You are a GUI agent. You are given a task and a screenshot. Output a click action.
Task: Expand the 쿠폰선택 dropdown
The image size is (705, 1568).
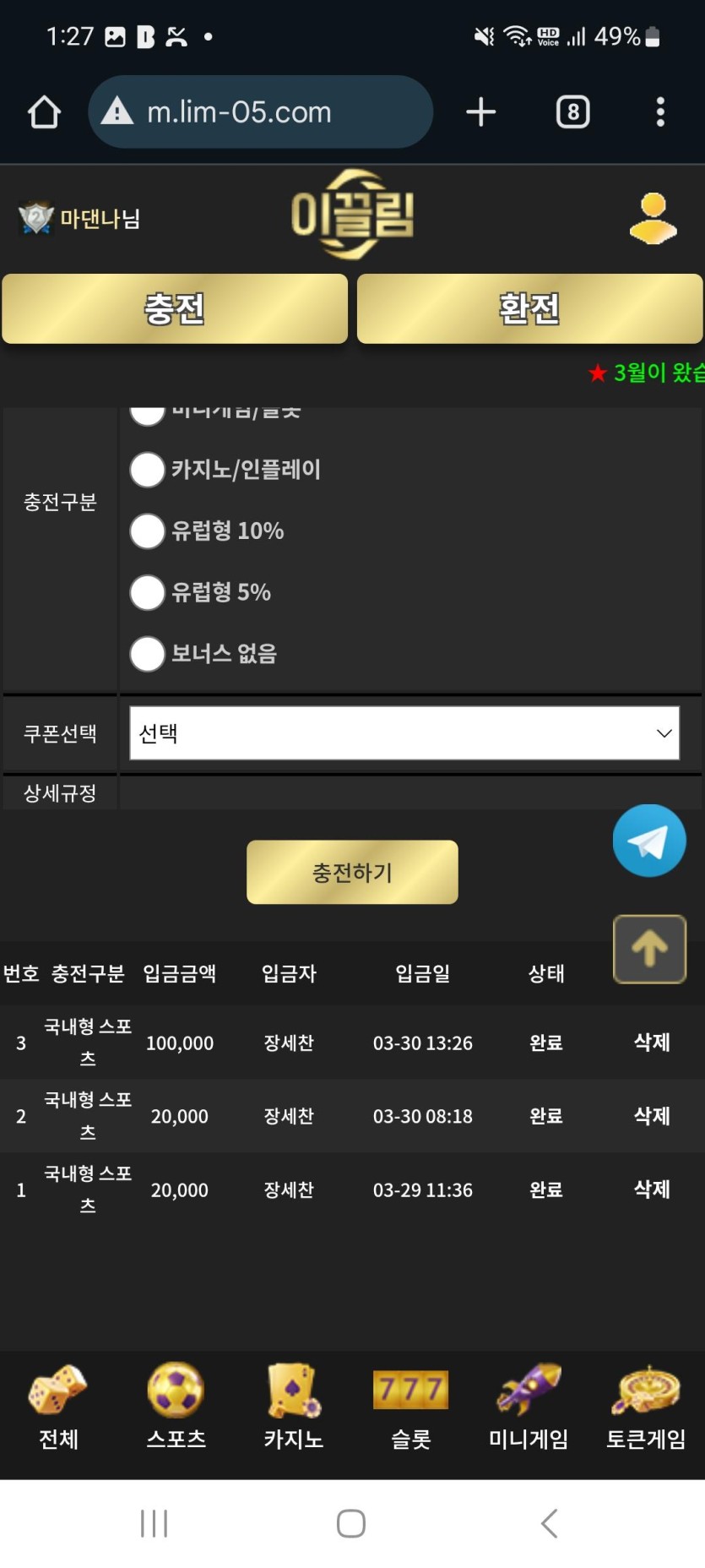click(x=404, y=733)
